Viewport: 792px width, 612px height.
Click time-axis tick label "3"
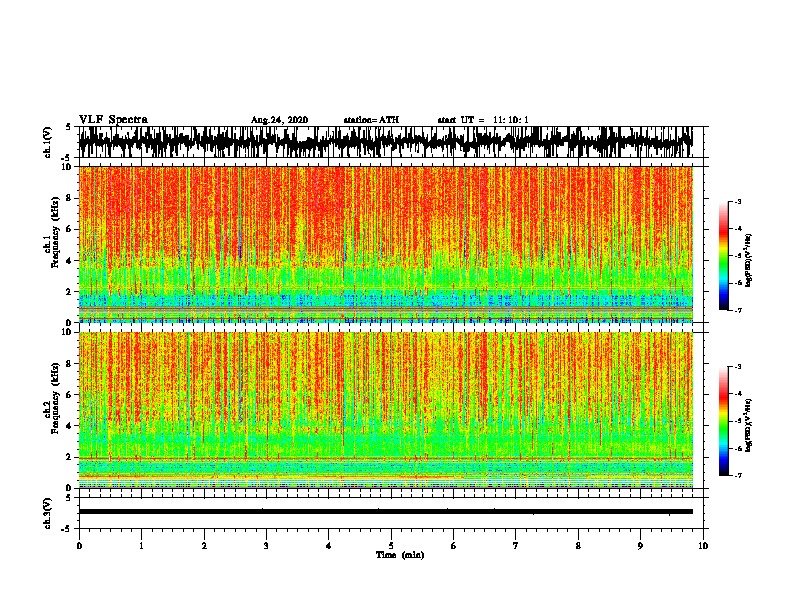(x=266, y=546)
